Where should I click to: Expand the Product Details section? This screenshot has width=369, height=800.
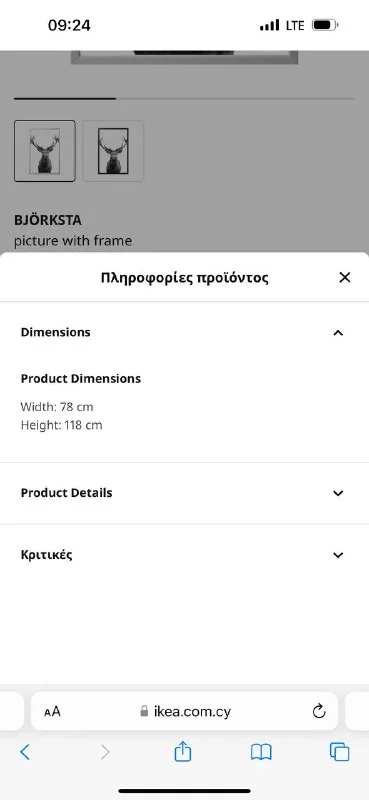(x=184, y=493)
